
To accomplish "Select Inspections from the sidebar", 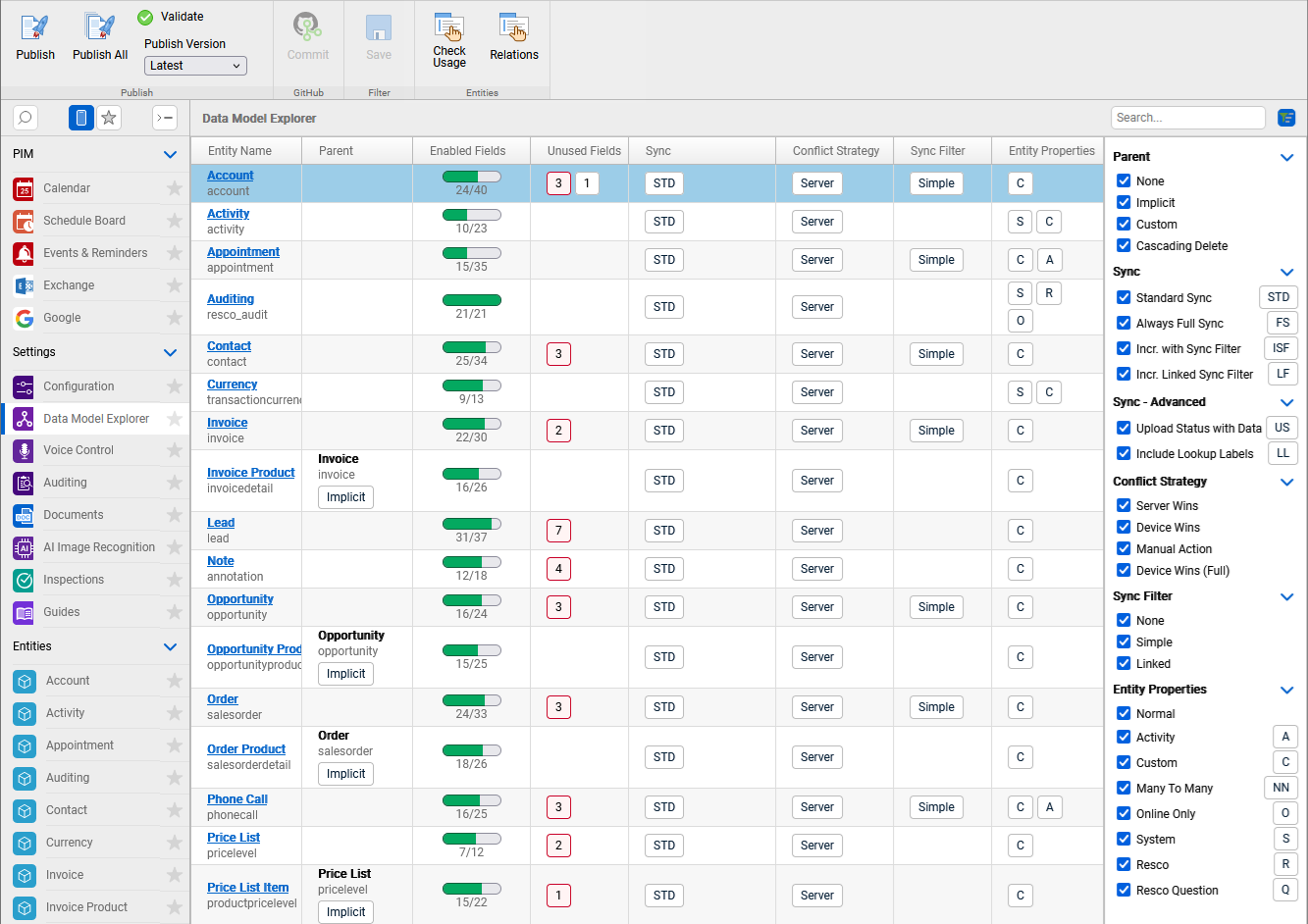I will click(74, 580).
